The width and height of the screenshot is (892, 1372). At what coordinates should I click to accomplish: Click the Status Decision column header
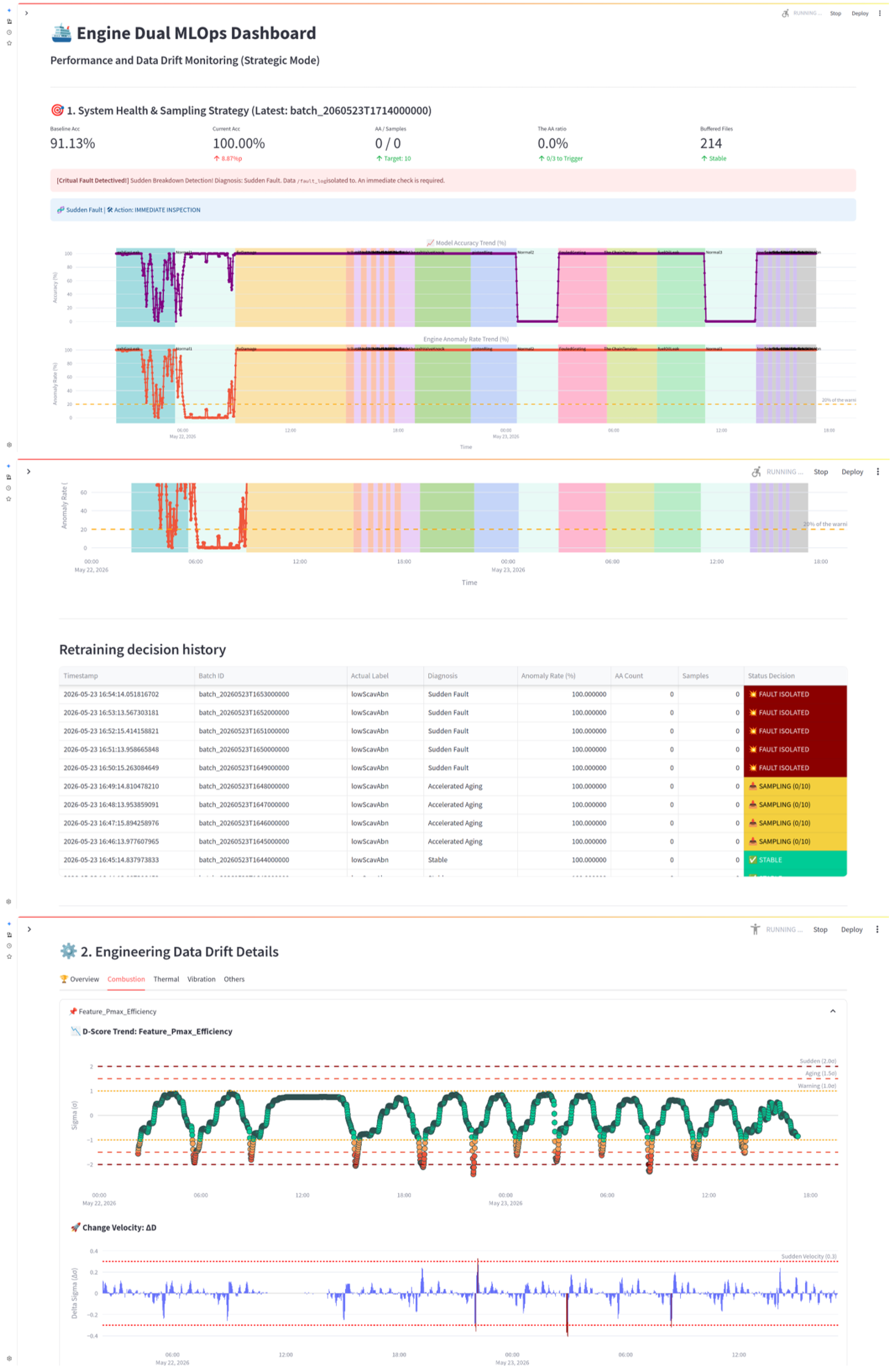[x=796, y=676]
